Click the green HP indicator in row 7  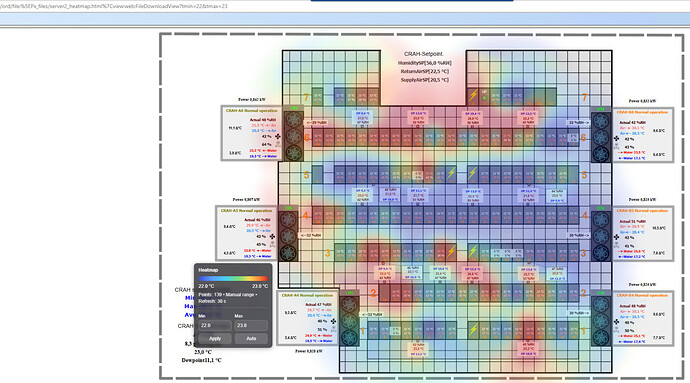click(484, 98)
